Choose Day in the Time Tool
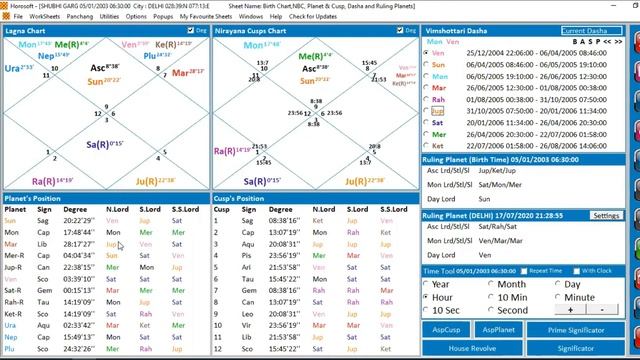This screenshot has width=640, height=360. [558, 284]
